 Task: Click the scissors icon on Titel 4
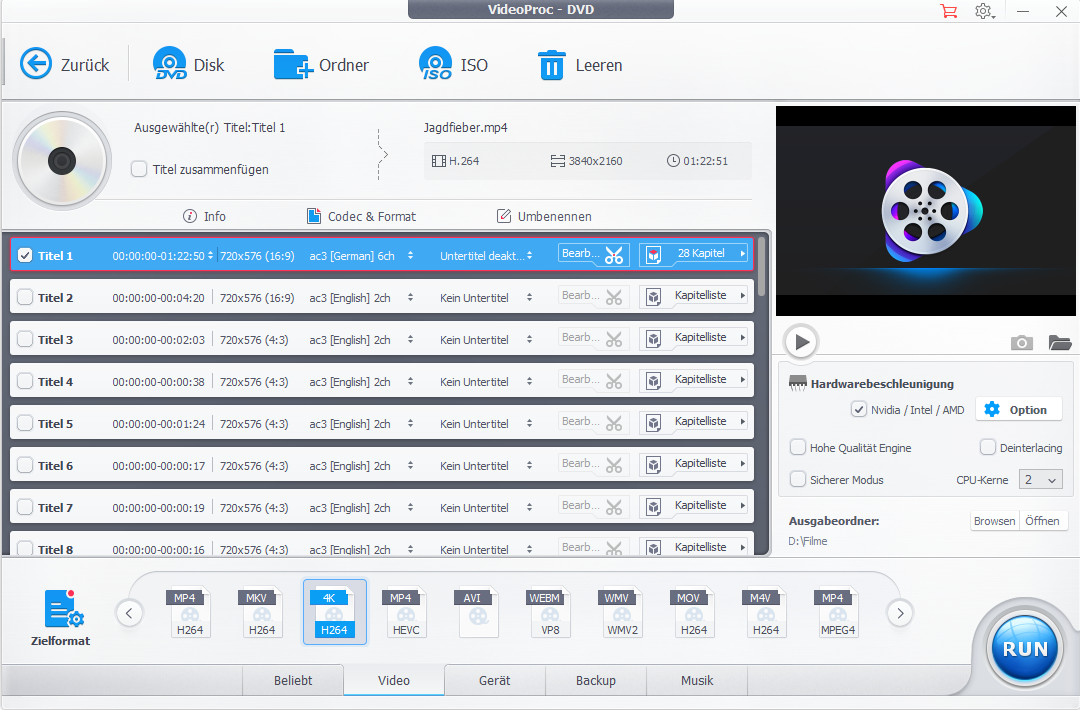click(x=614, y=382)
